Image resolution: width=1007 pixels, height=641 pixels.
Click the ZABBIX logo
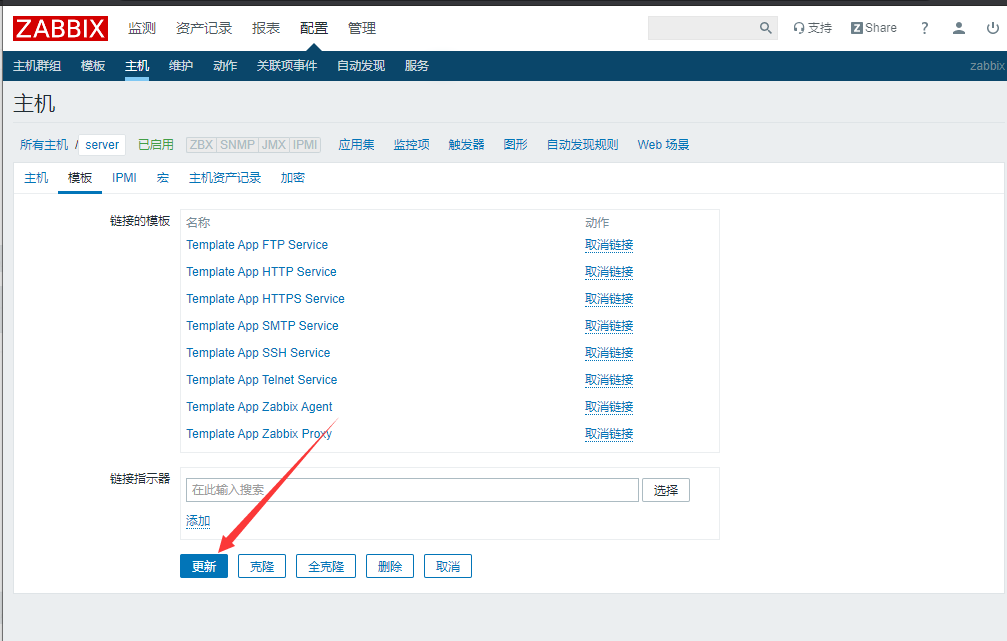click(60, 28)
